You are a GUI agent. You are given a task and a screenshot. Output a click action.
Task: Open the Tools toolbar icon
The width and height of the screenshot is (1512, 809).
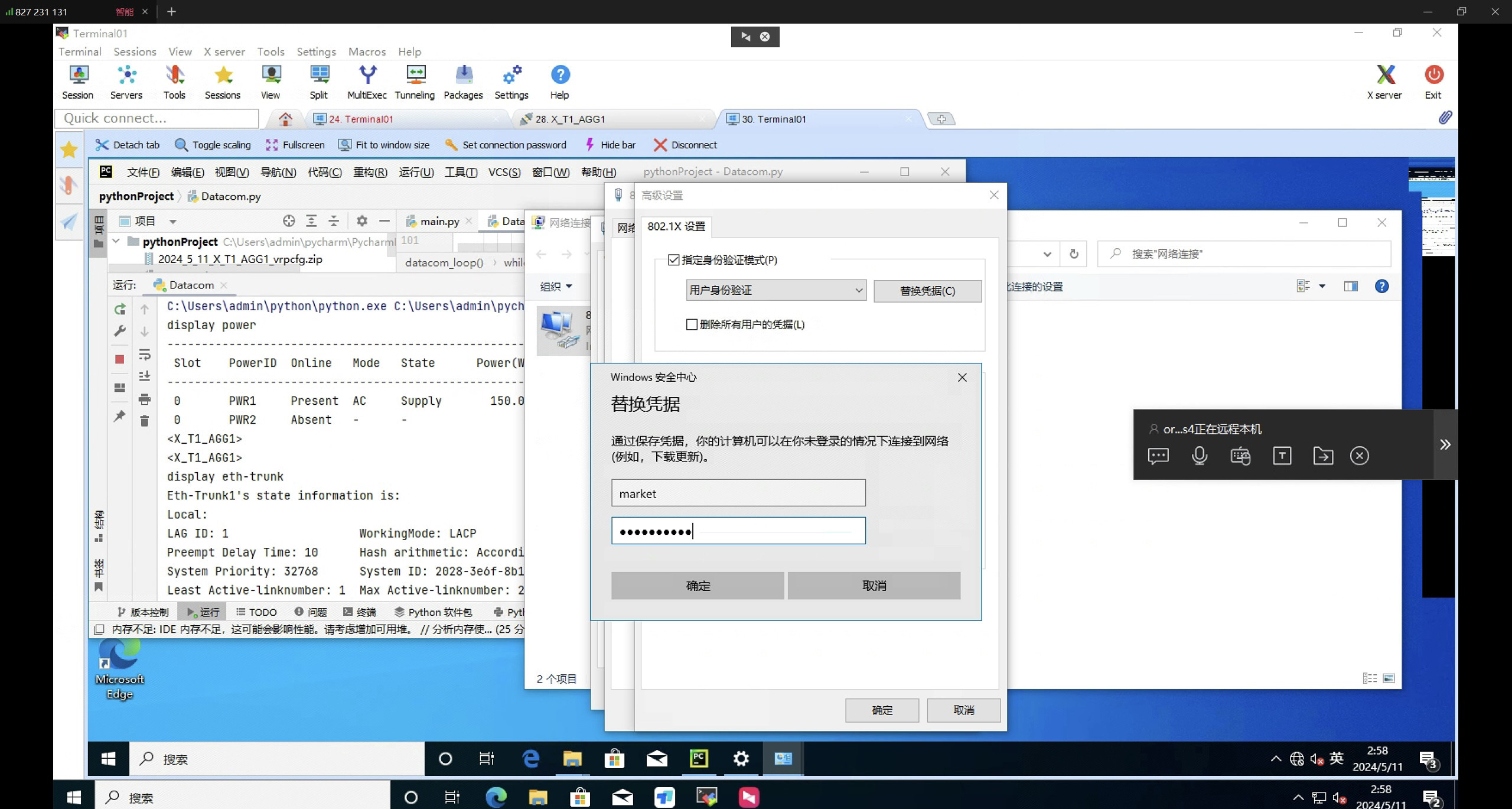coord(174,82)
